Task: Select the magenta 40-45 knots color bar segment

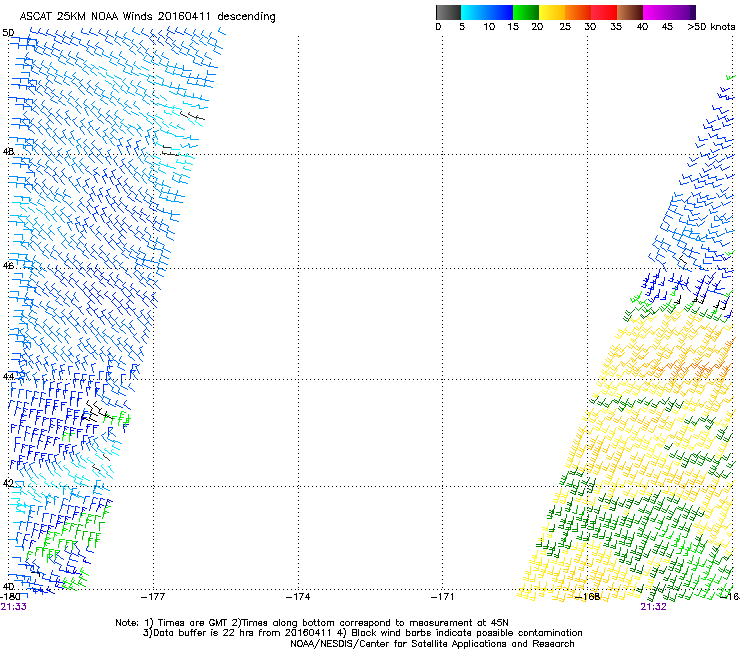Action: [656, 12]
